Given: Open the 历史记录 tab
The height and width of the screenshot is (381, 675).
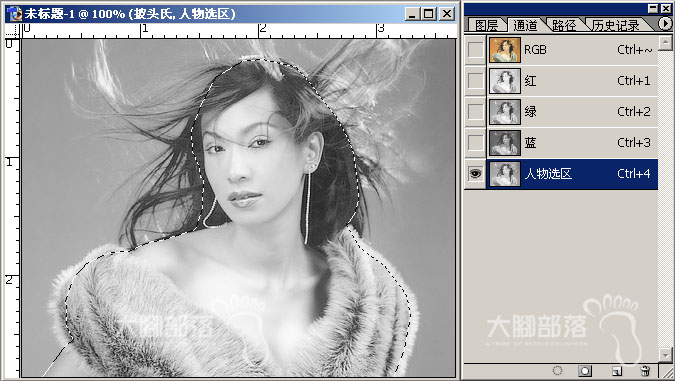Looking at the screenshot, I should [x=616, y=25].
